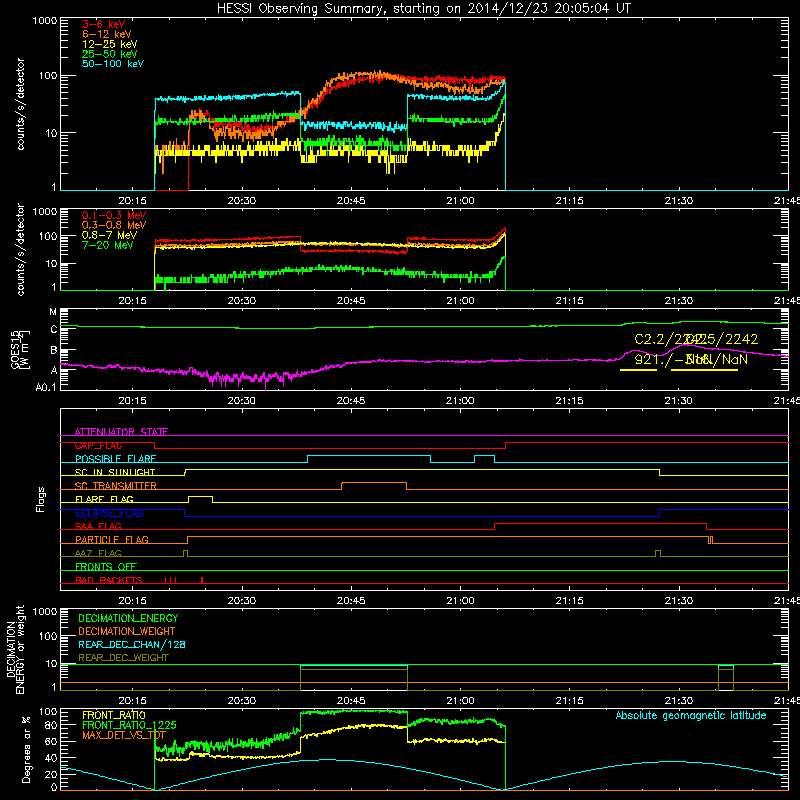Screen dimensions: 800x800
Task: Click the FRONT_RATIO legend label
Action: tap(114, 715)
